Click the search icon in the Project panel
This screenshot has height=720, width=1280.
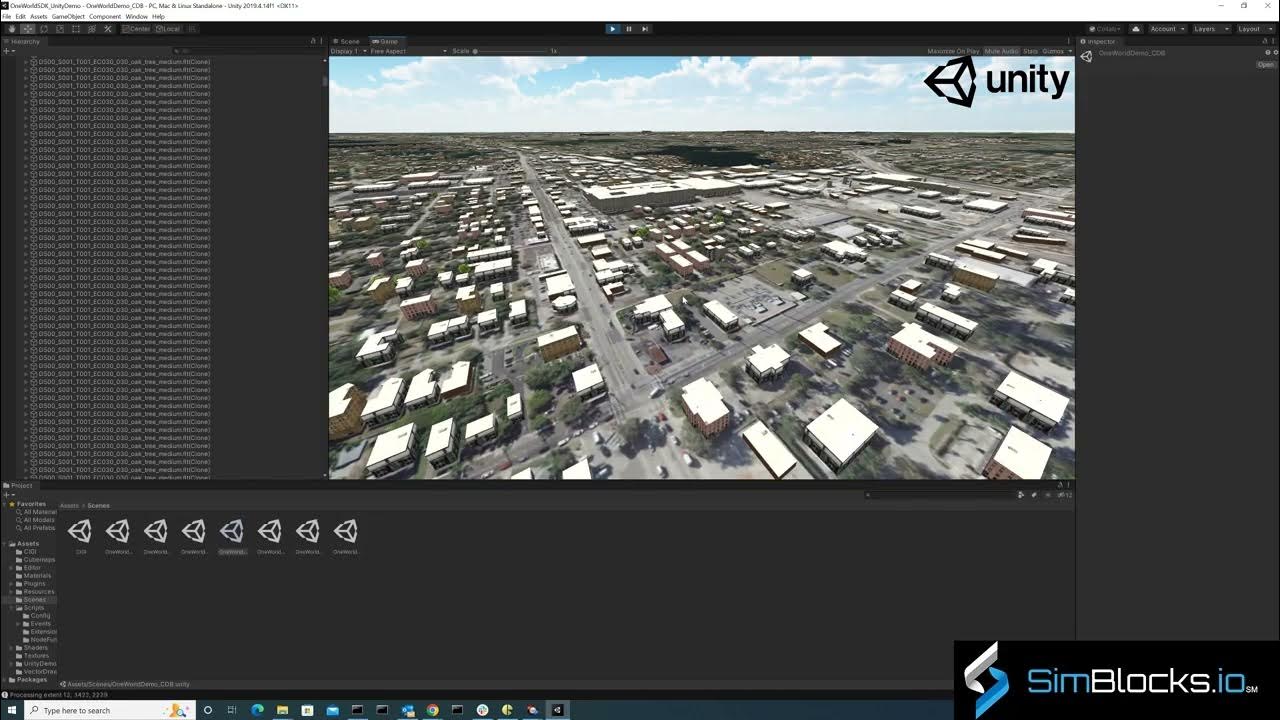coord(866,494)
